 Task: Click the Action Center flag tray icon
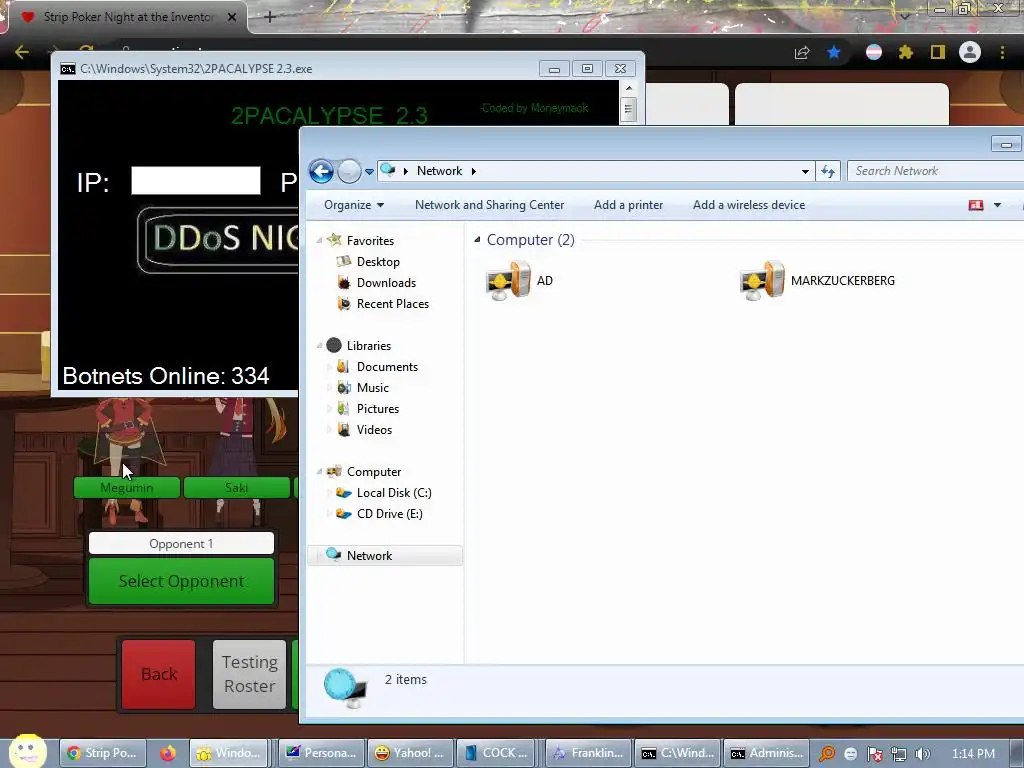pos(874,754)
